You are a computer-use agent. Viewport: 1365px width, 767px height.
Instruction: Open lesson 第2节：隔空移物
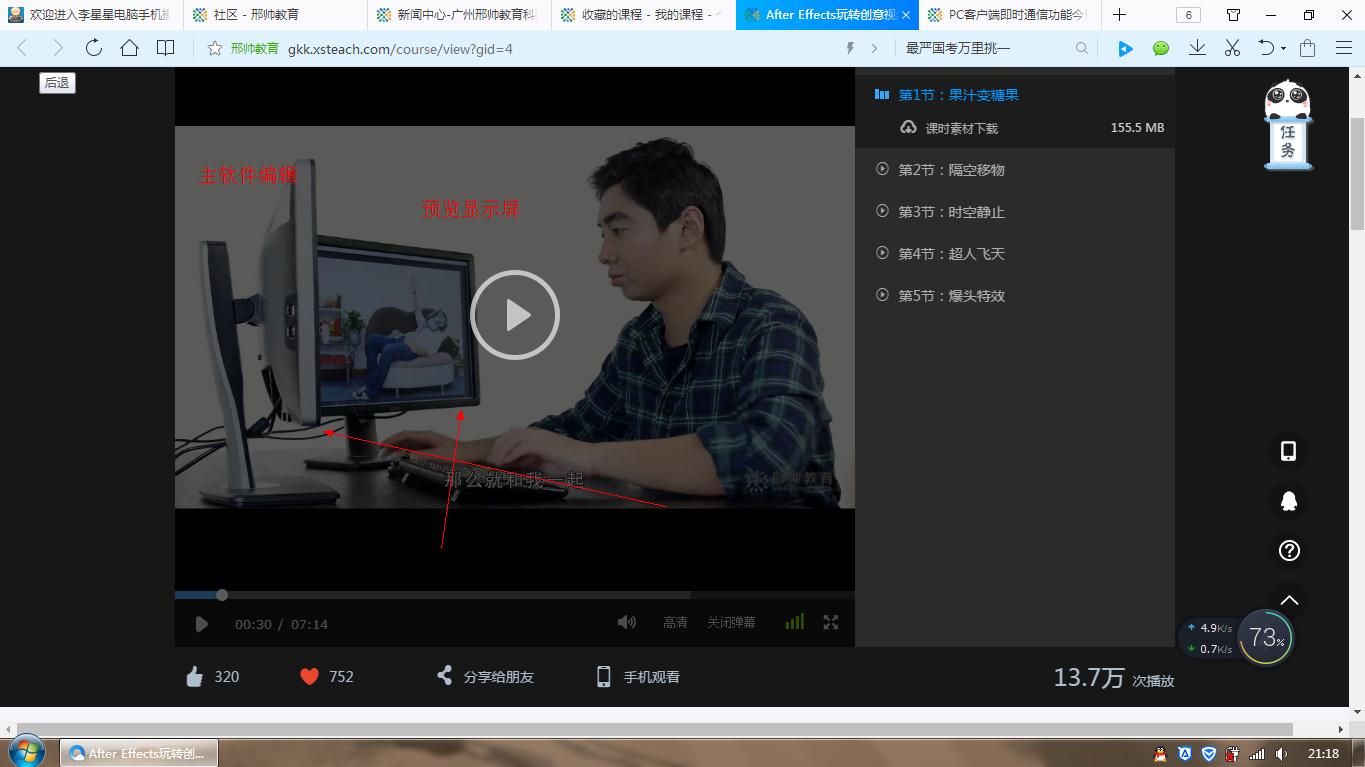pyautogui.click(x=950, y=170)
